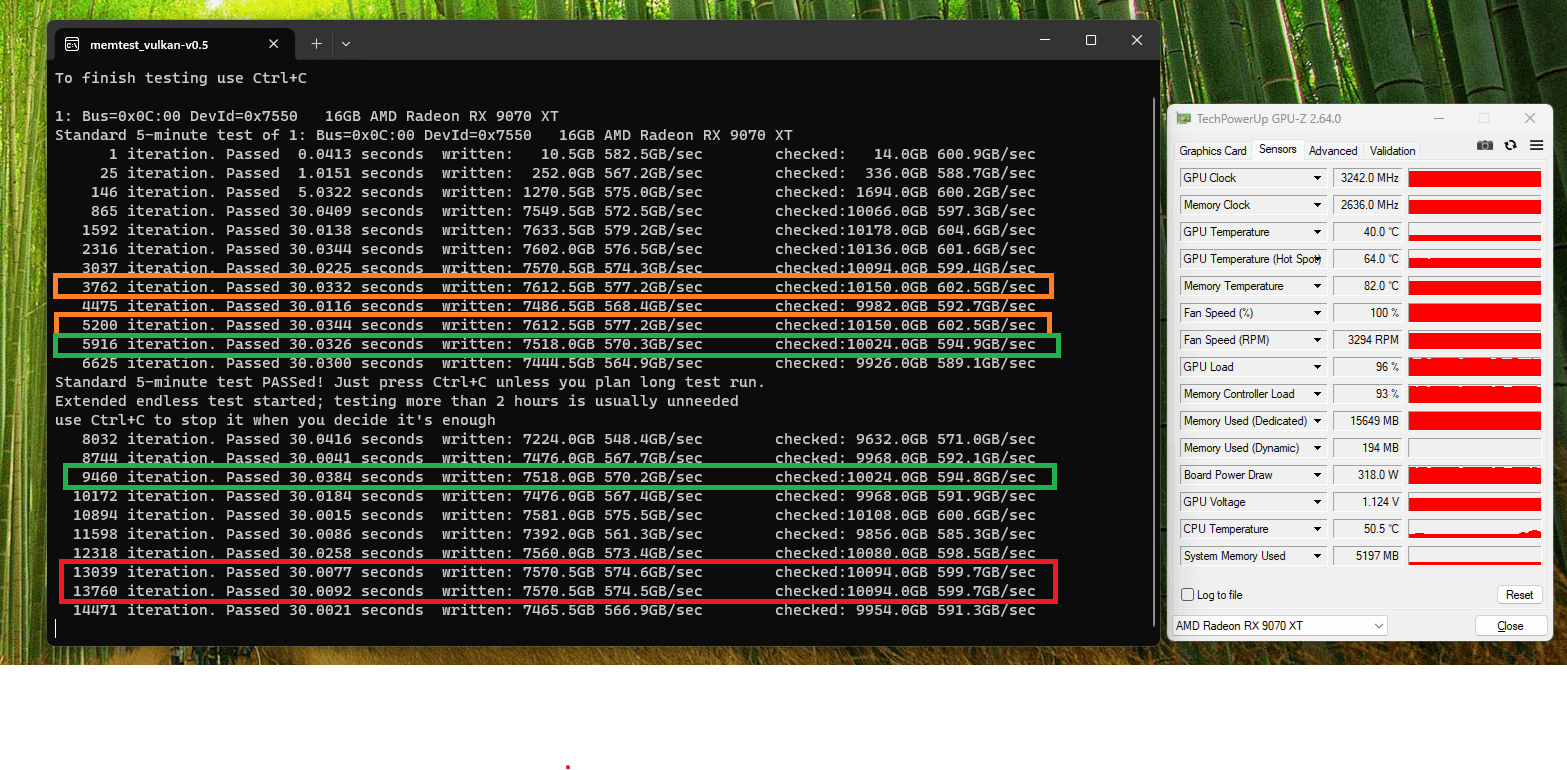Screen dimensions: 1567x770
Task: Open the Board Power Draw dropdown
Action: (1318, 475)
